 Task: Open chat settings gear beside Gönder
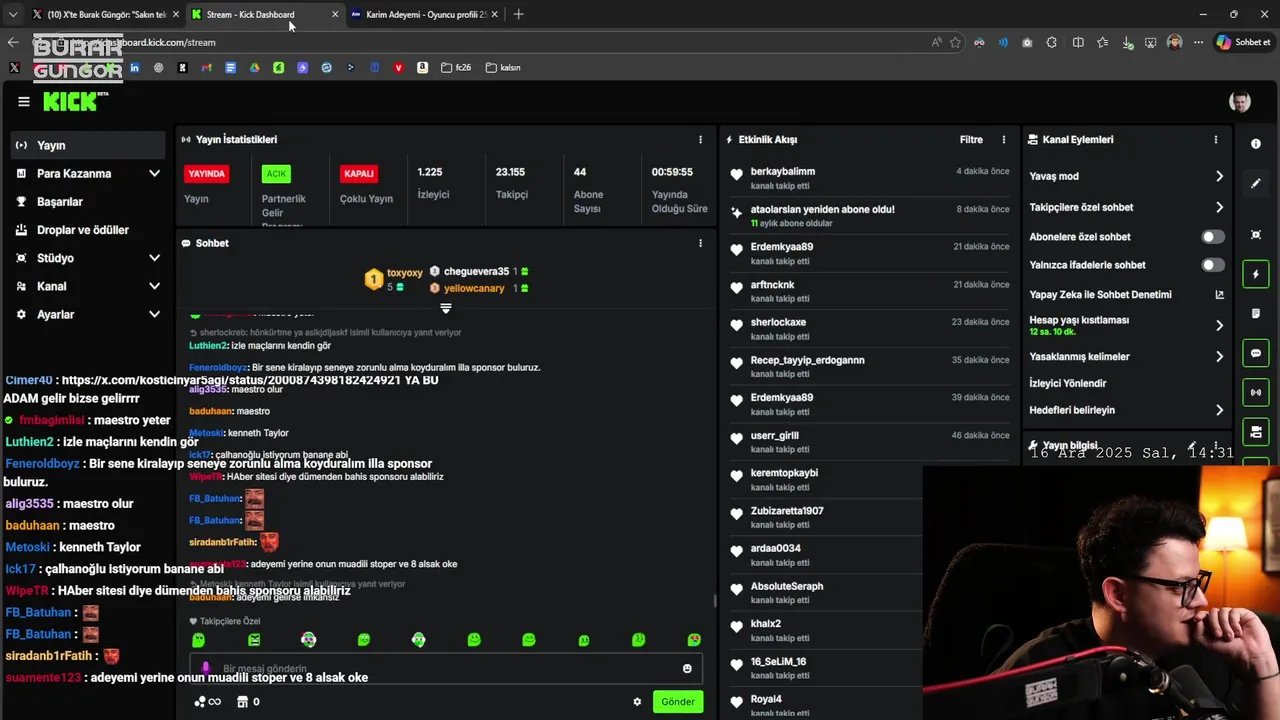[637, 702]
